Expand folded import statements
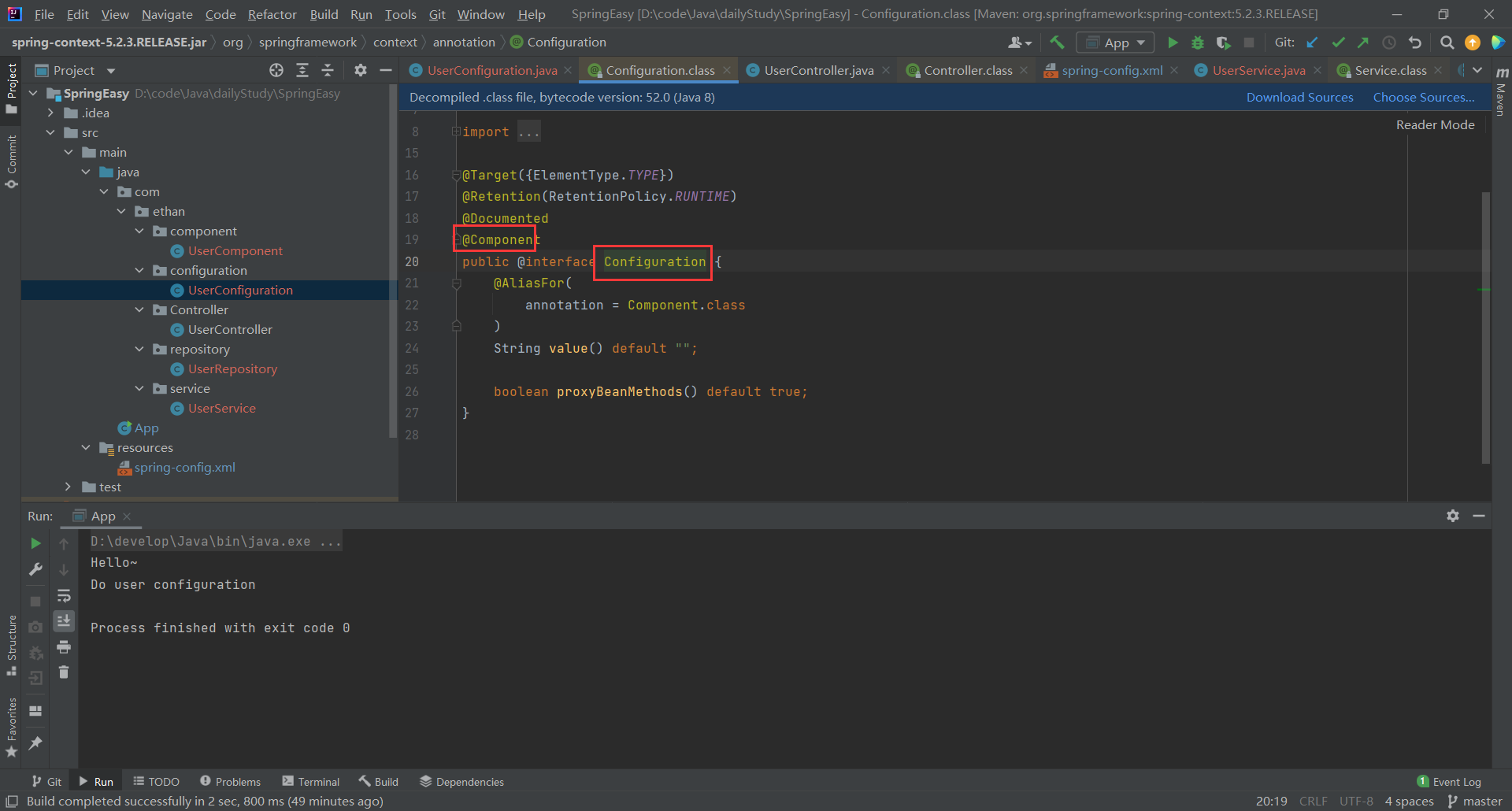The image size is (1512, 811). click(x=456, y=131)
